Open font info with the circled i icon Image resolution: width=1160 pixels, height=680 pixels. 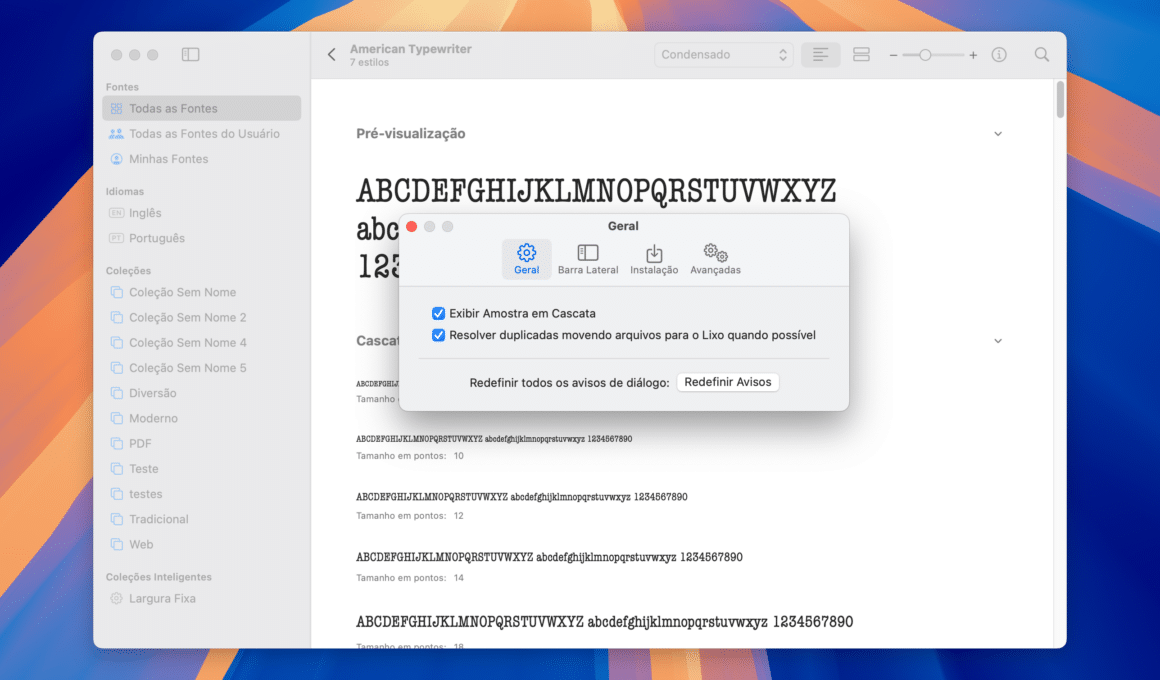(x=999, y=55)
